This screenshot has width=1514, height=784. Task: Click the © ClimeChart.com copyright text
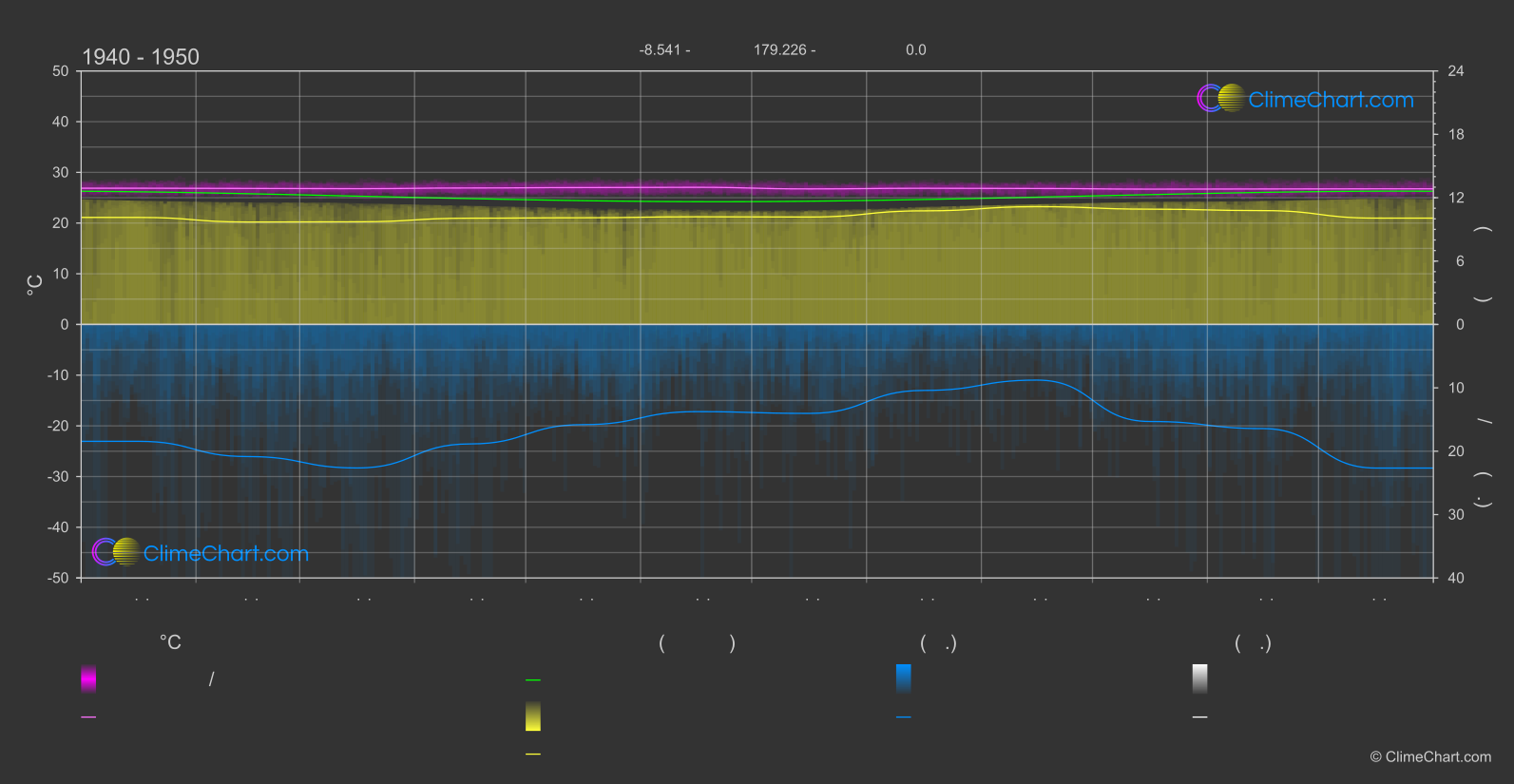(1430, 757)
